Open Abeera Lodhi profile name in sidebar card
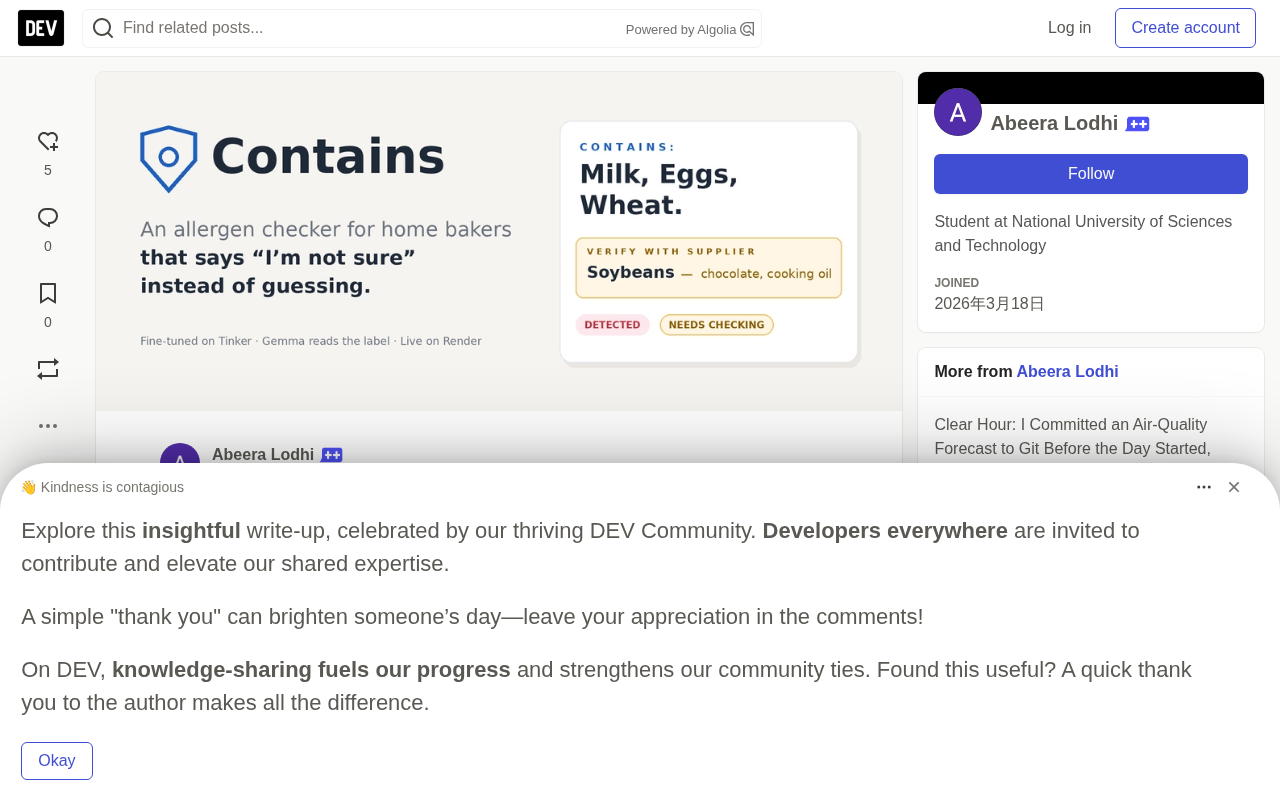1280x800 pixels. [1054, 123]
